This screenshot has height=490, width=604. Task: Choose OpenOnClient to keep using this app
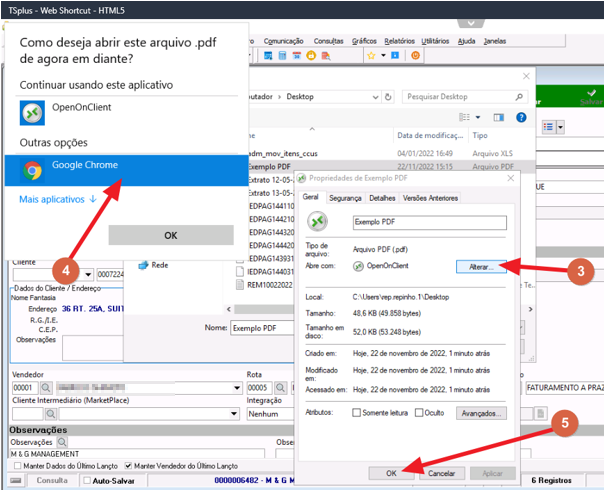click(126, 112)
